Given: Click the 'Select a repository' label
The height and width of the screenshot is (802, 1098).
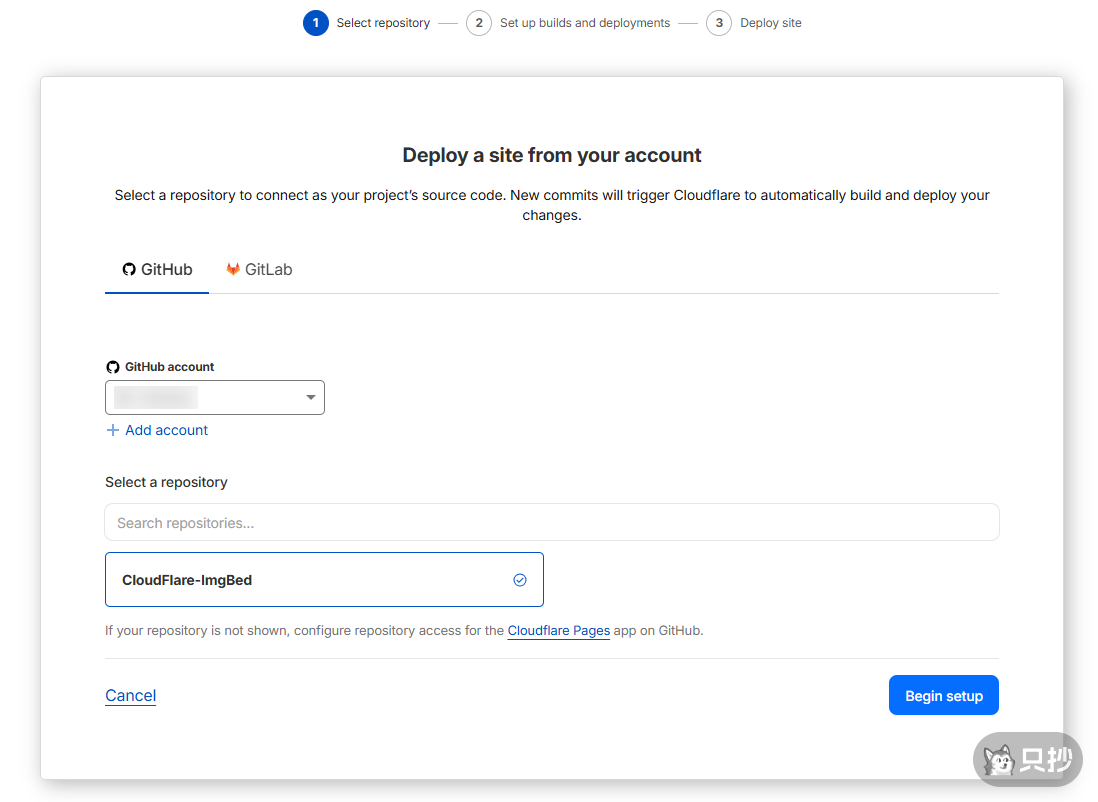Looking at the screenshot, I should 166,482.
